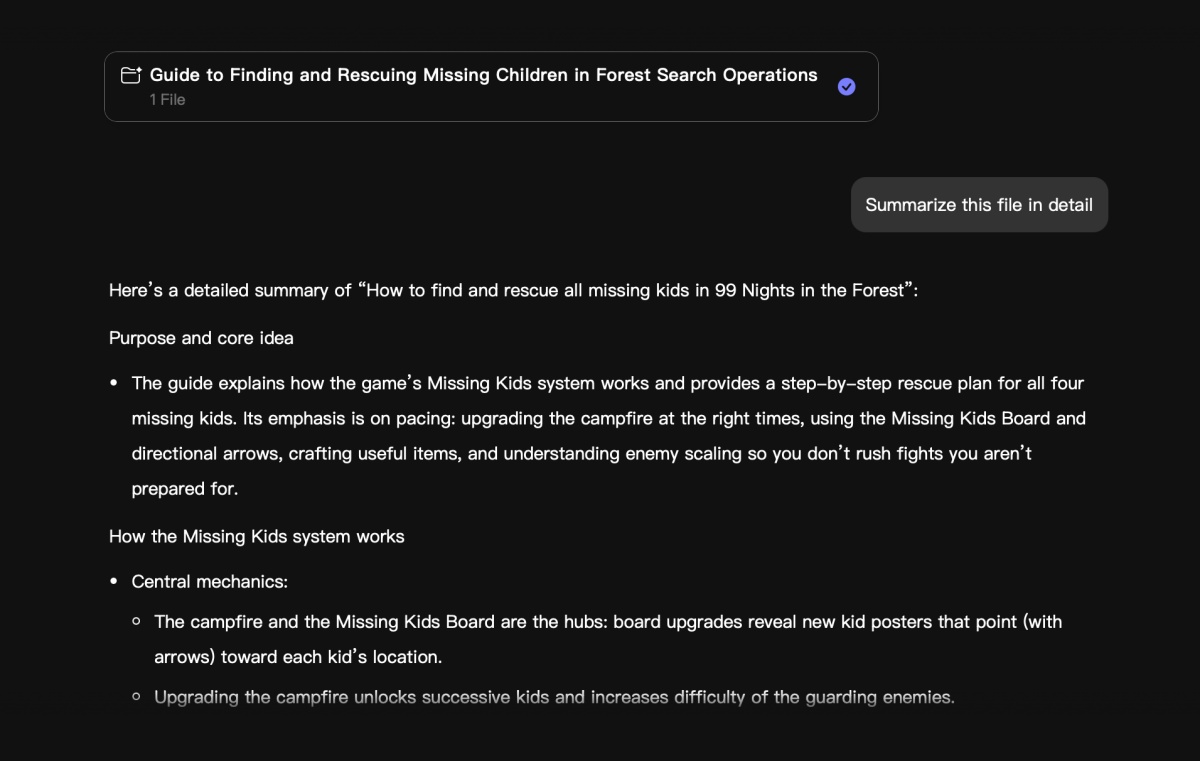Select the "Summarize this file in detail" message bubble
Viewport: 1200px width, 761px height.
[x=979, y=205]
